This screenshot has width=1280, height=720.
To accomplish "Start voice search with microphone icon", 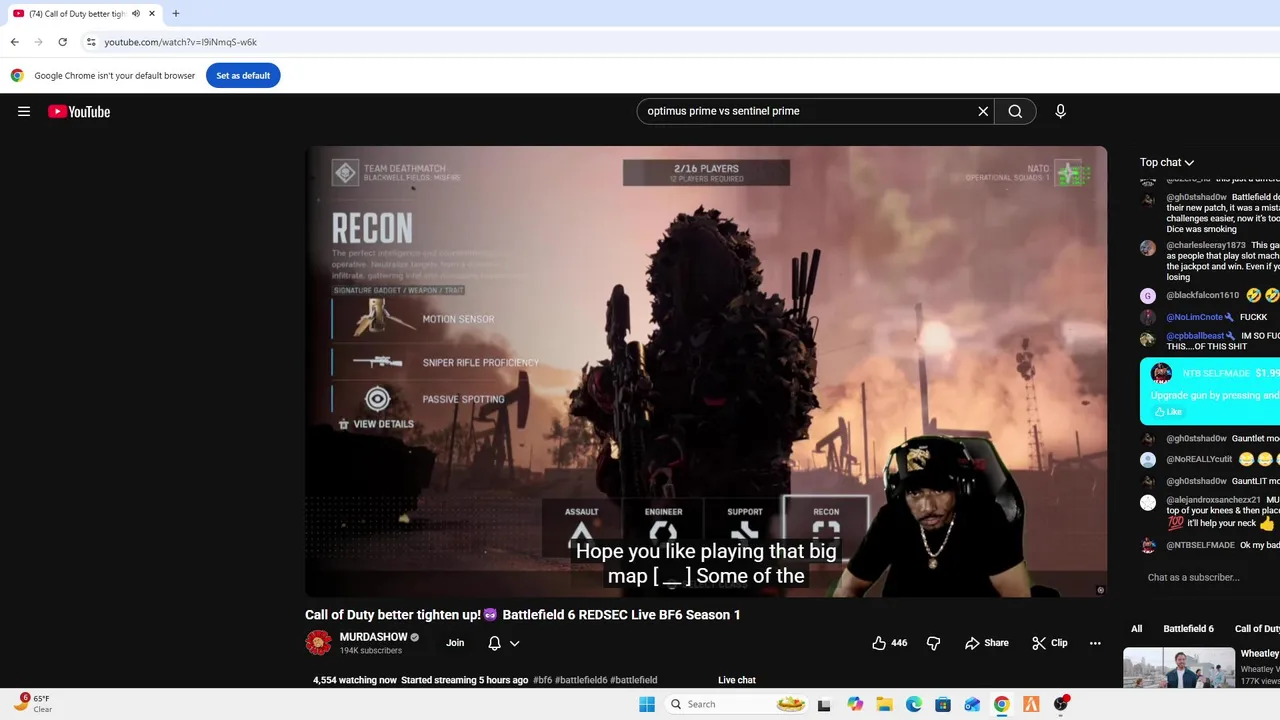I will pos(1060,111).
